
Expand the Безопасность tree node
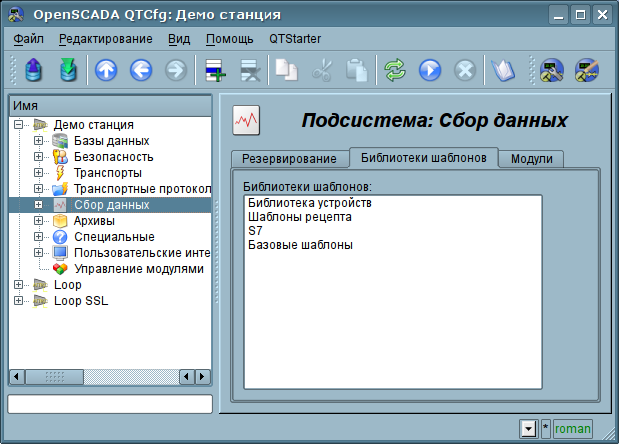pyautogui.click(x=38, y=157)
